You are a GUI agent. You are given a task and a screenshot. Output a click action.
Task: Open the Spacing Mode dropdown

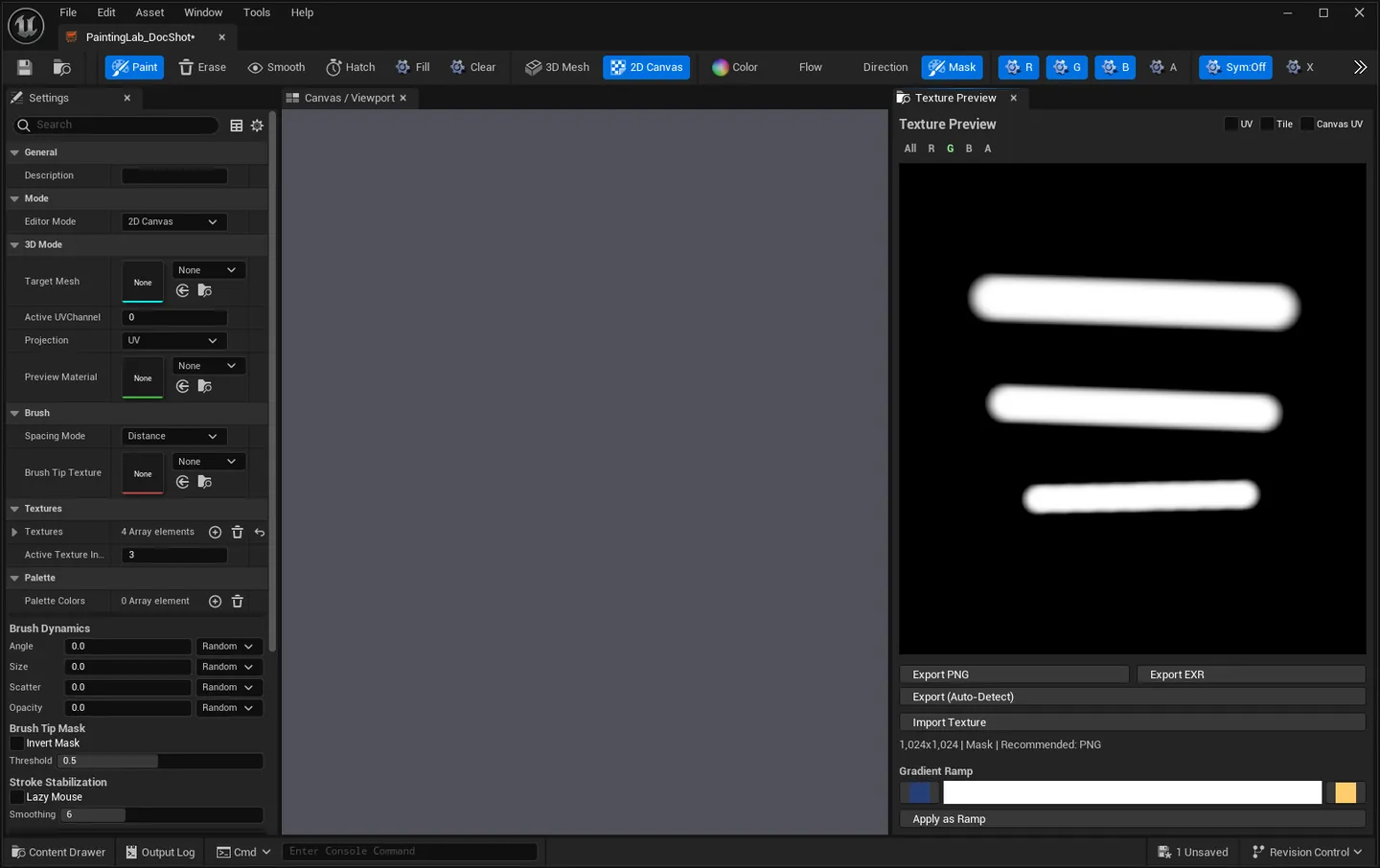tap(173, 436)
